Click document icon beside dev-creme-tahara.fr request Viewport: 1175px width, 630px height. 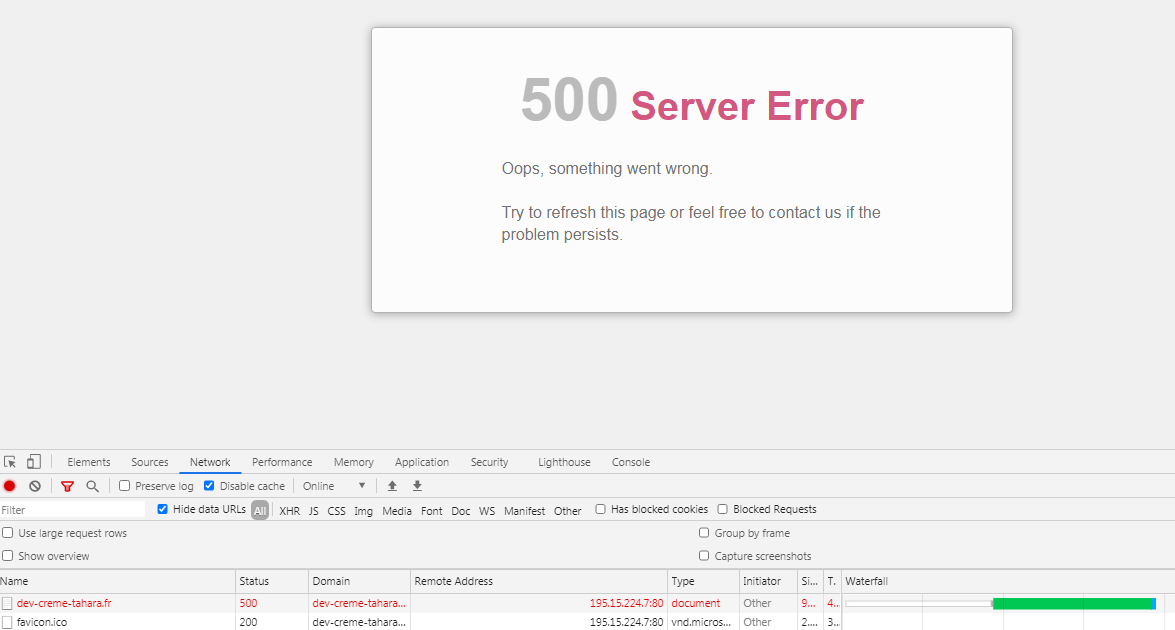tap(7, 603)
